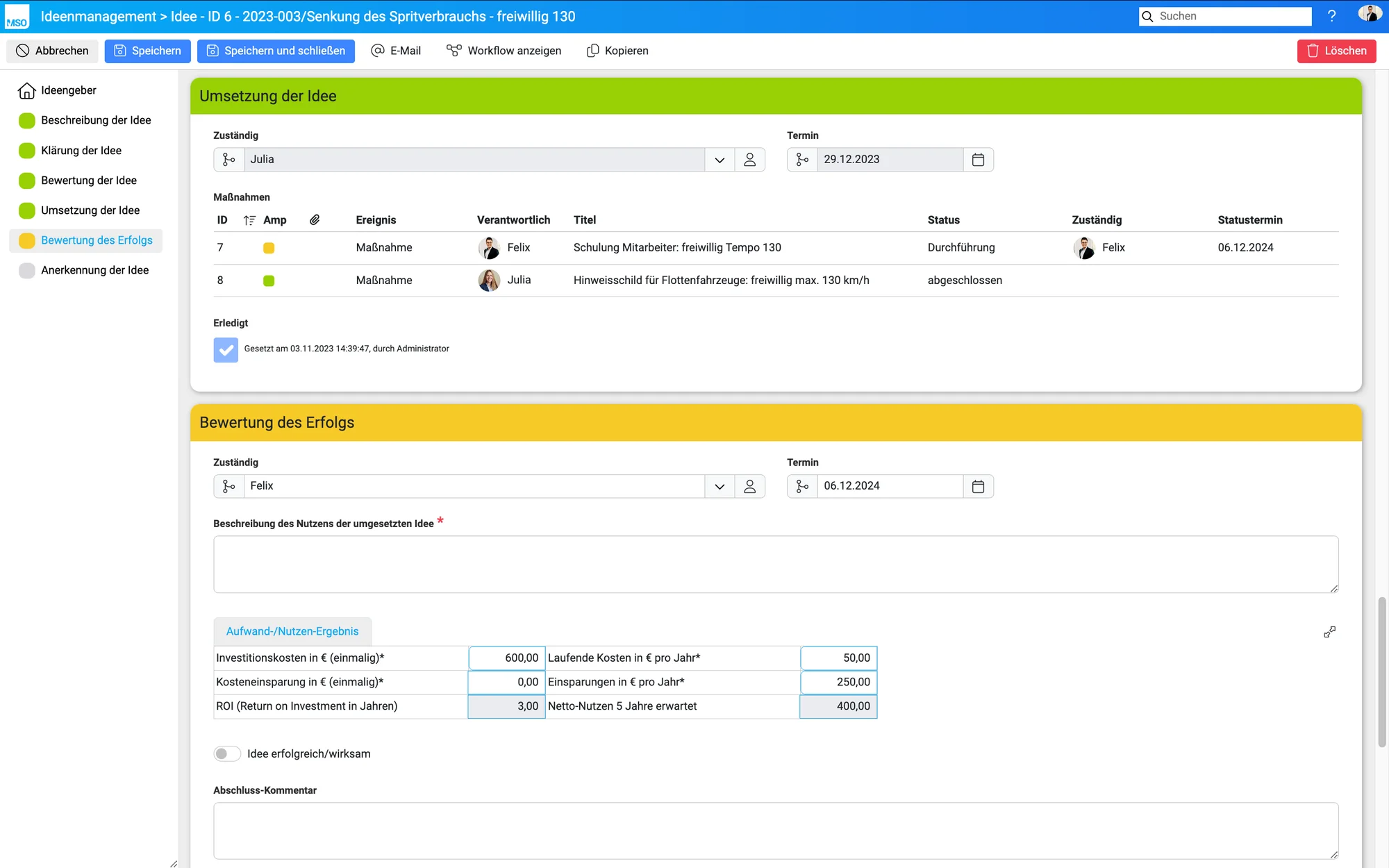Screen dimensions: 1389x868
Task: Click Speichern und schließen button
Action: (x=276, y=51)
